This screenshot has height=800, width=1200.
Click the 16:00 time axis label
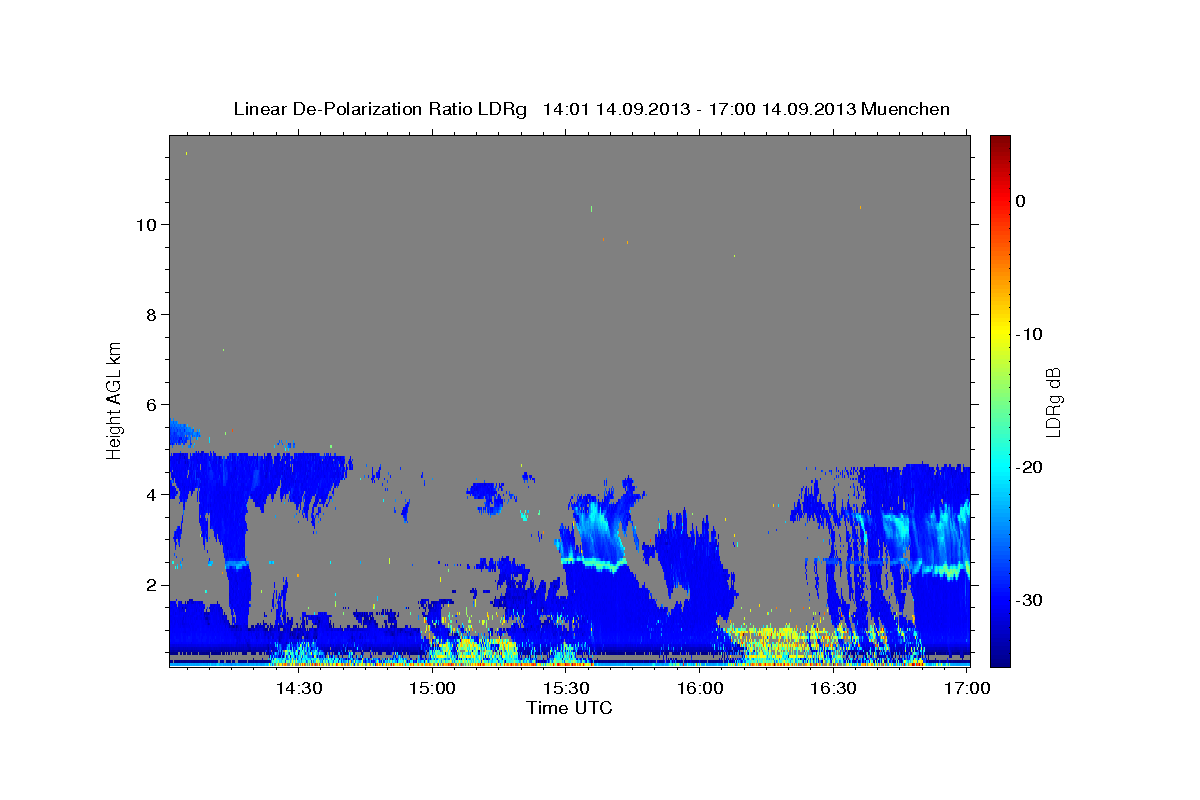tap(700, 688)
